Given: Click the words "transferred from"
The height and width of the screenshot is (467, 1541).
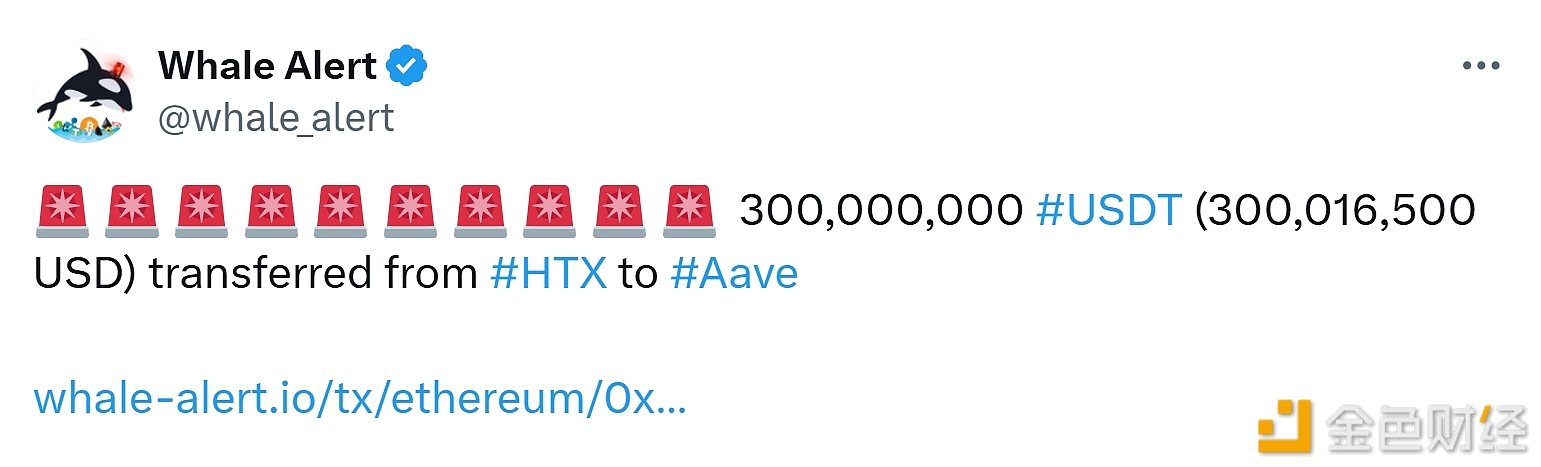Looking at the screenshot, I should [313, 273].
